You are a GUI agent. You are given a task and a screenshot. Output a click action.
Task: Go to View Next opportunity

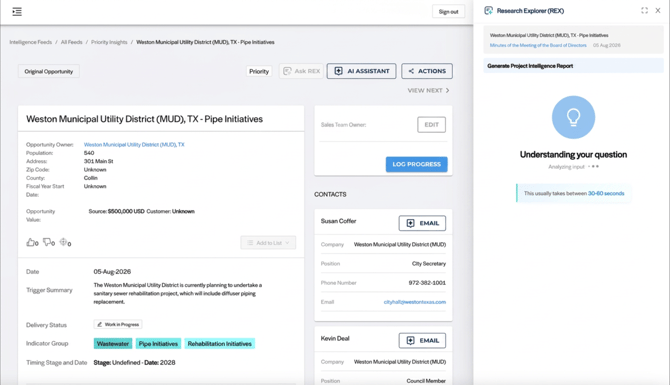[x=428, y=91]
